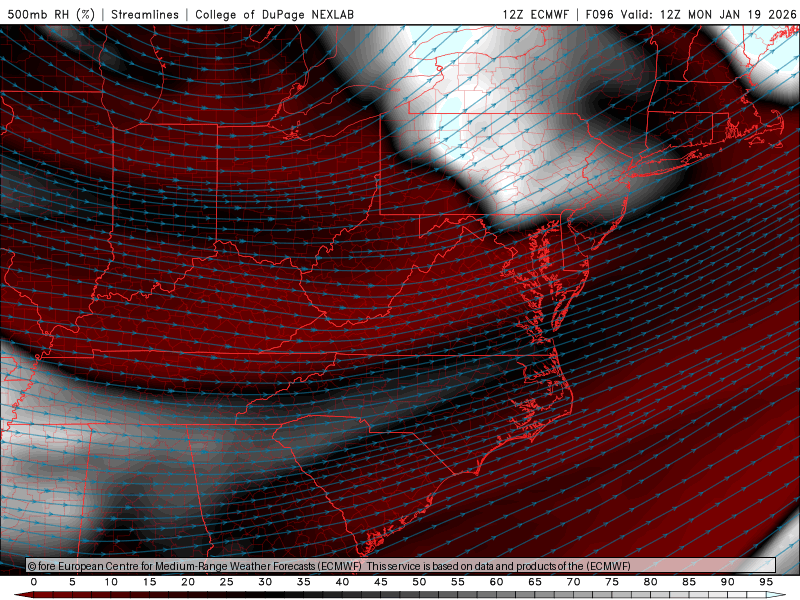Viewport: 800px width, 600px height.
Task: Select the "20" label on the color scale
Action: 188,582
